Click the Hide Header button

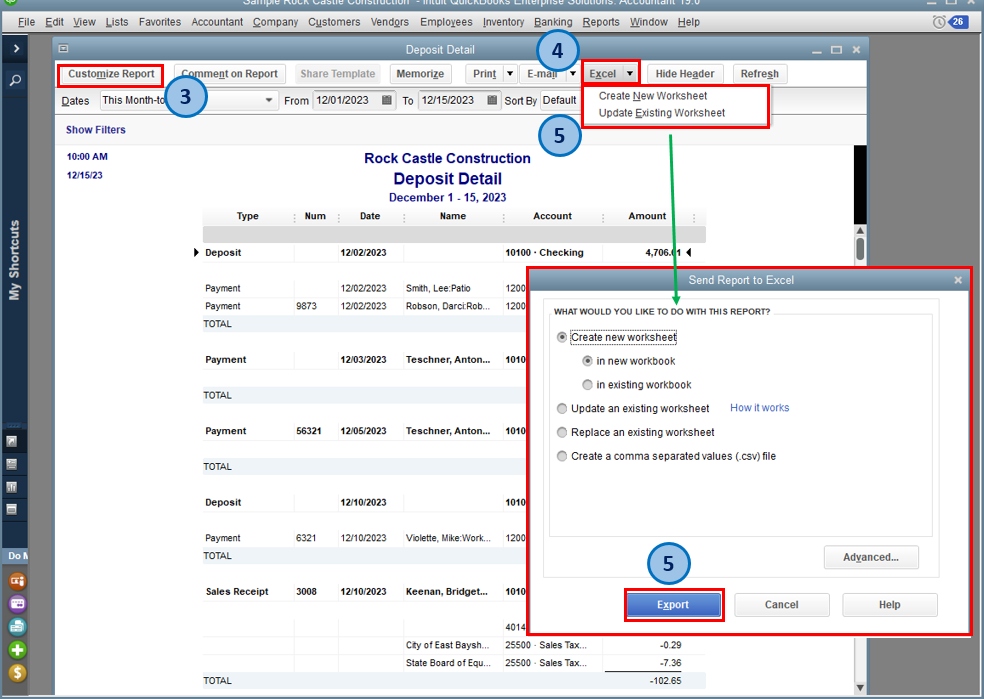click(685, 74)
